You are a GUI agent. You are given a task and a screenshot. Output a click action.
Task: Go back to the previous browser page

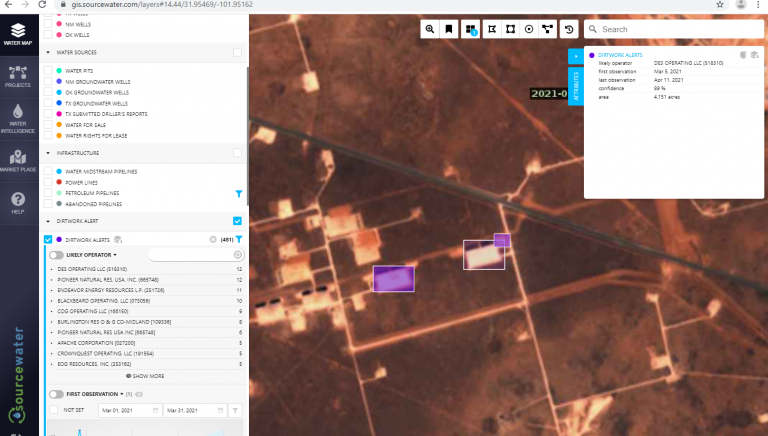9,4
